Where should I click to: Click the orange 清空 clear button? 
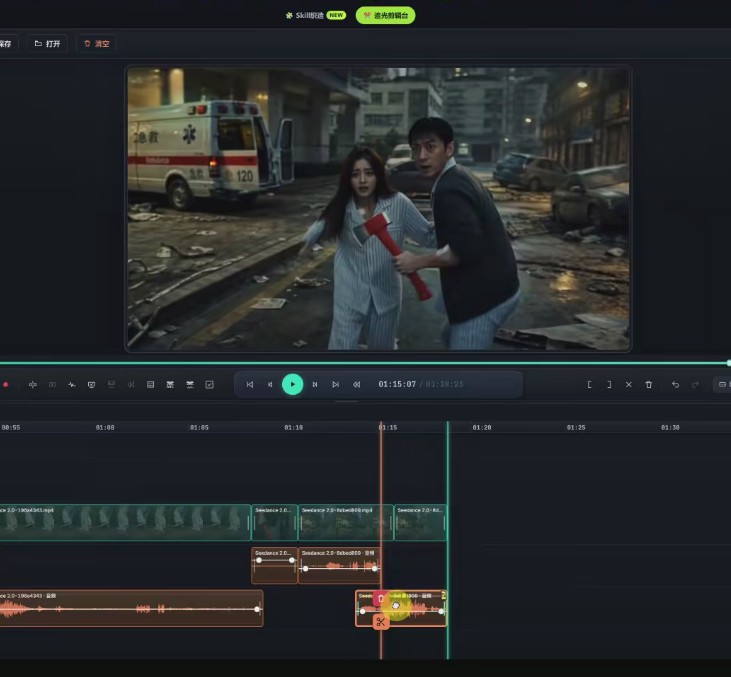pyautogui.click(x=96, y=43)
